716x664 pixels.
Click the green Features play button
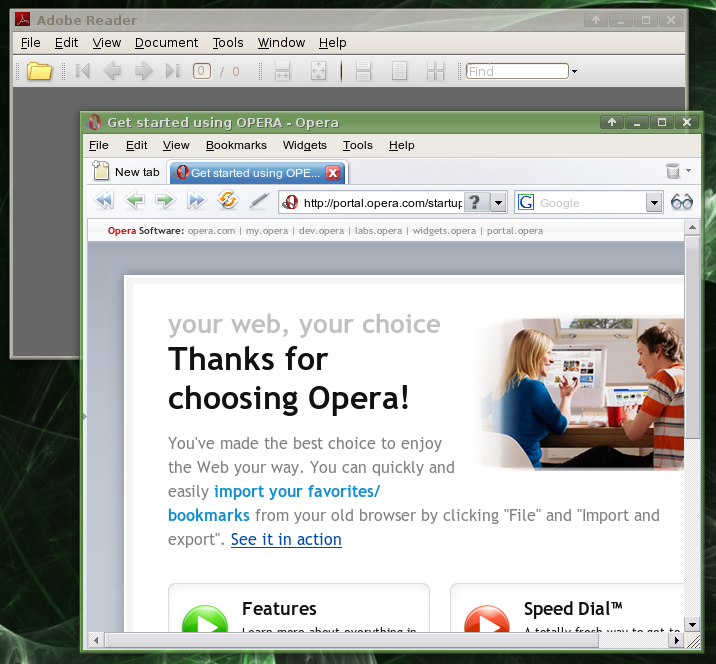click(x=205, y=619)
